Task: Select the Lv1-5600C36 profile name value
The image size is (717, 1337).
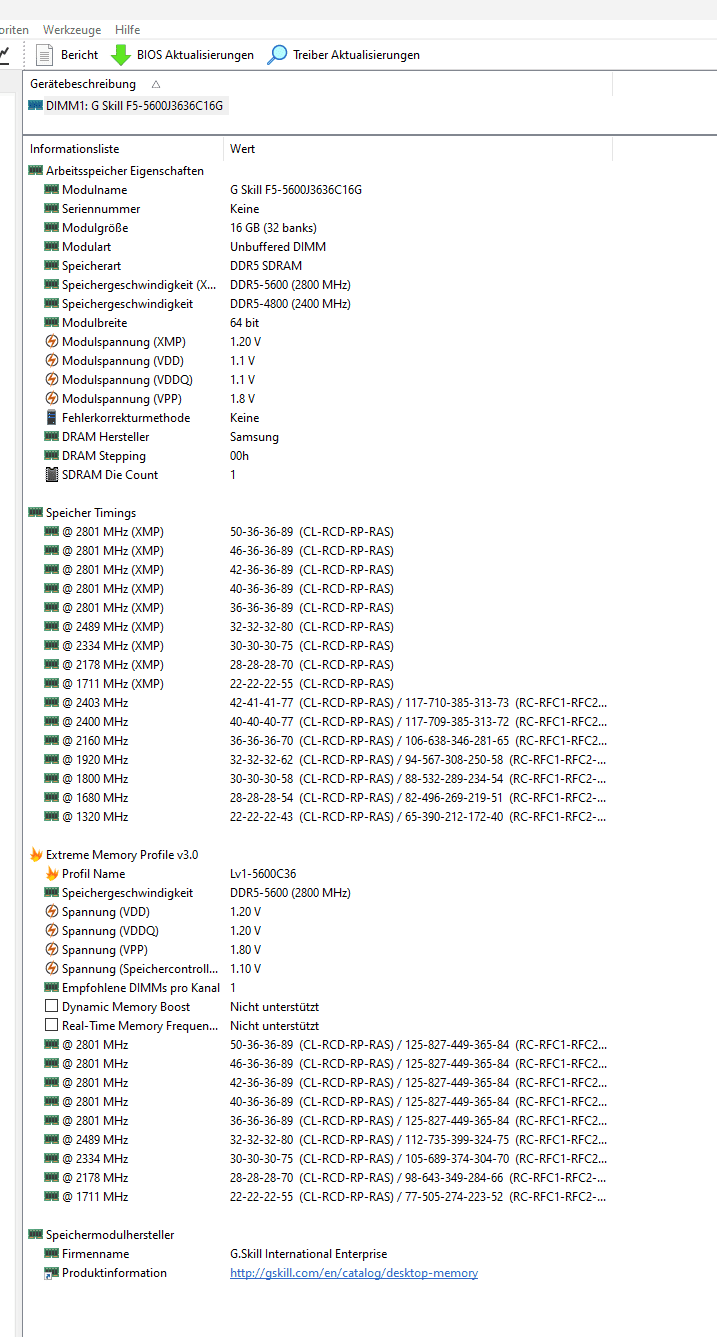Action: click(x=261, y=874)
